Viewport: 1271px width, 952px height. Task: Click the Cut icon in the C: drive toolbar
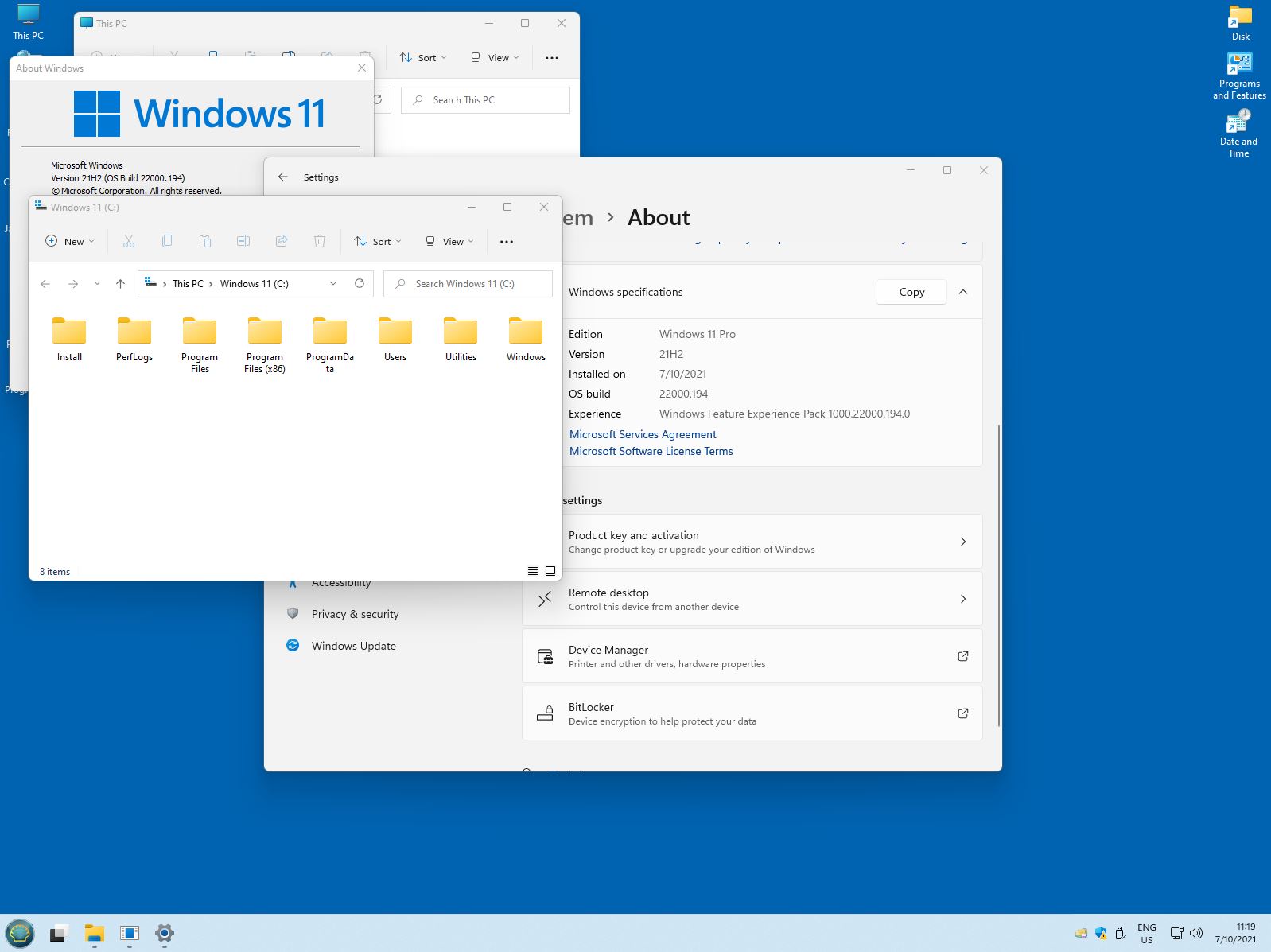[x=129, y=241]
